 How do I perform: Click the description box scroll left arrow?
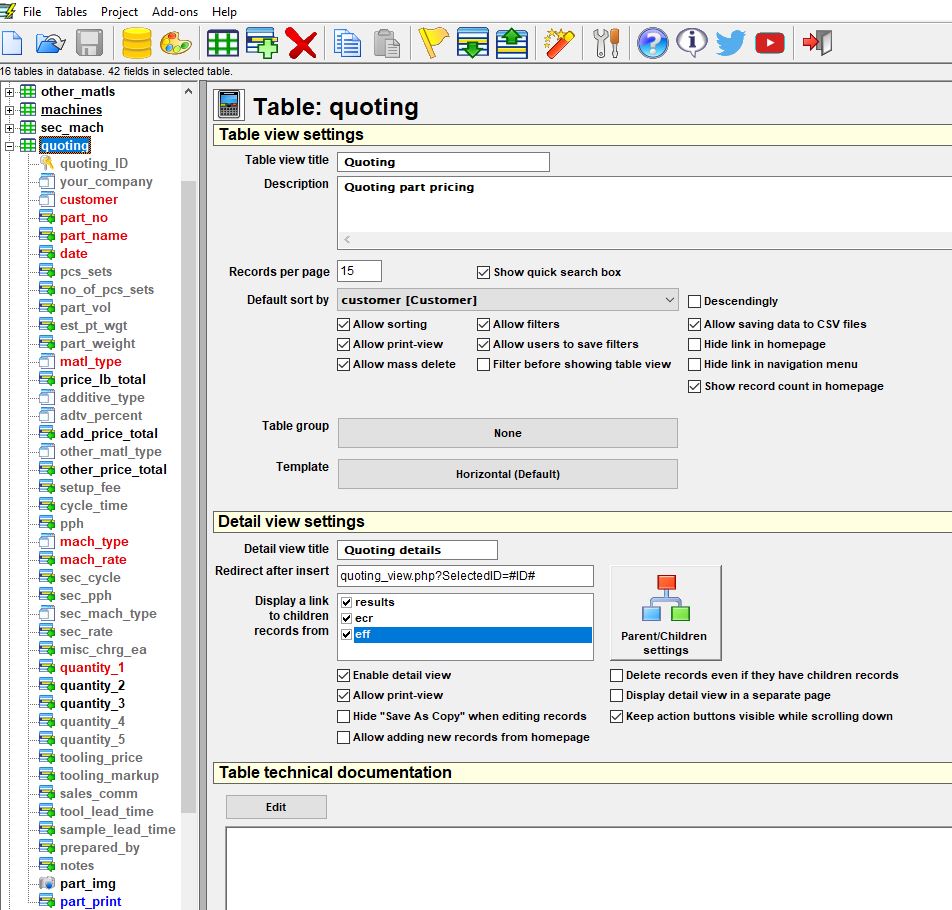(347, 240)
